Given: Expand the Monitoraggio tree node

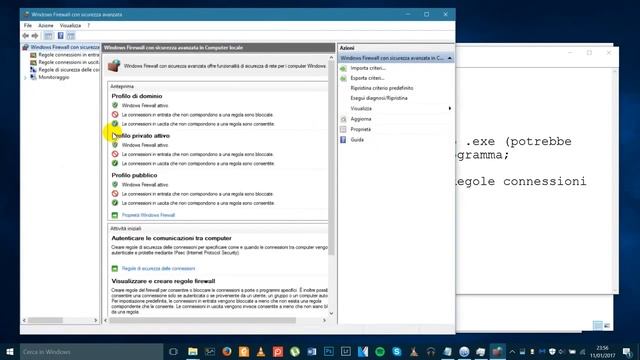Looking at the screenshot, I should click(25, 78).
